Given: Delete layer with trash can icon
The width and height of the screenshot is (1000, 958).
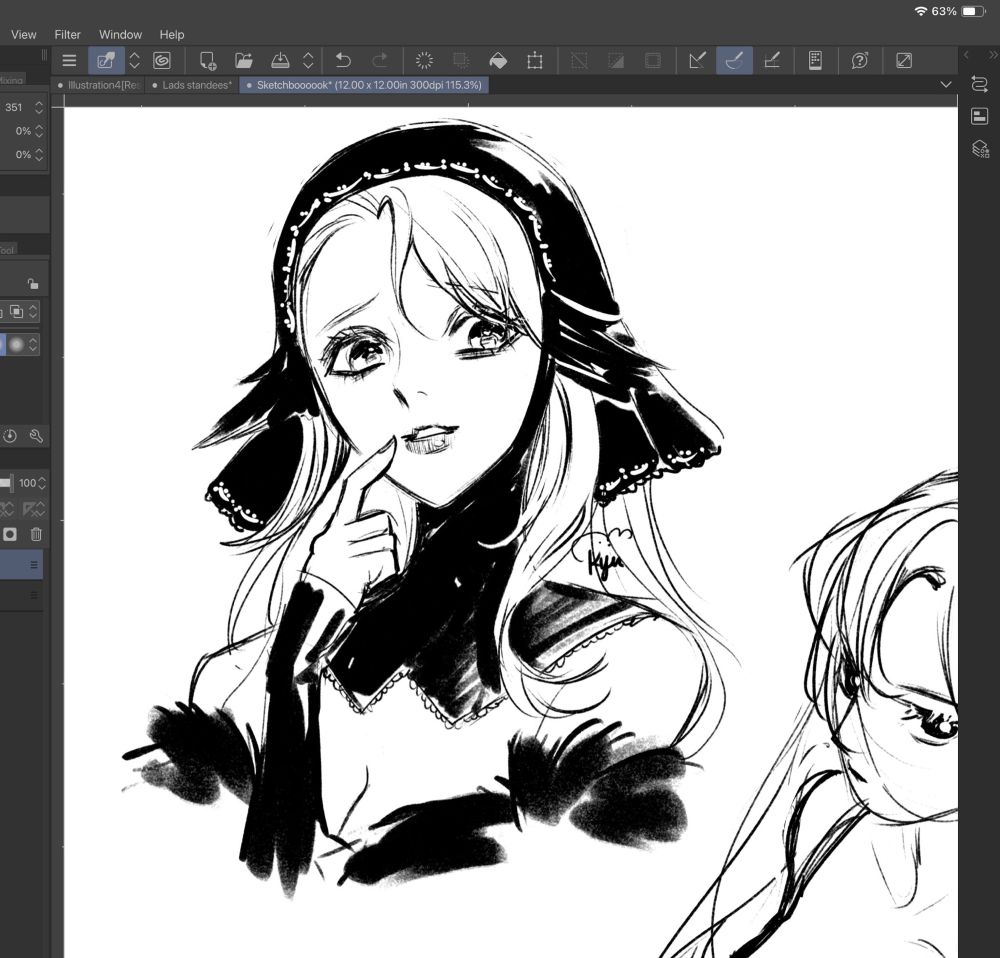Looking at the screenshot, I should (x=36, y=534).
